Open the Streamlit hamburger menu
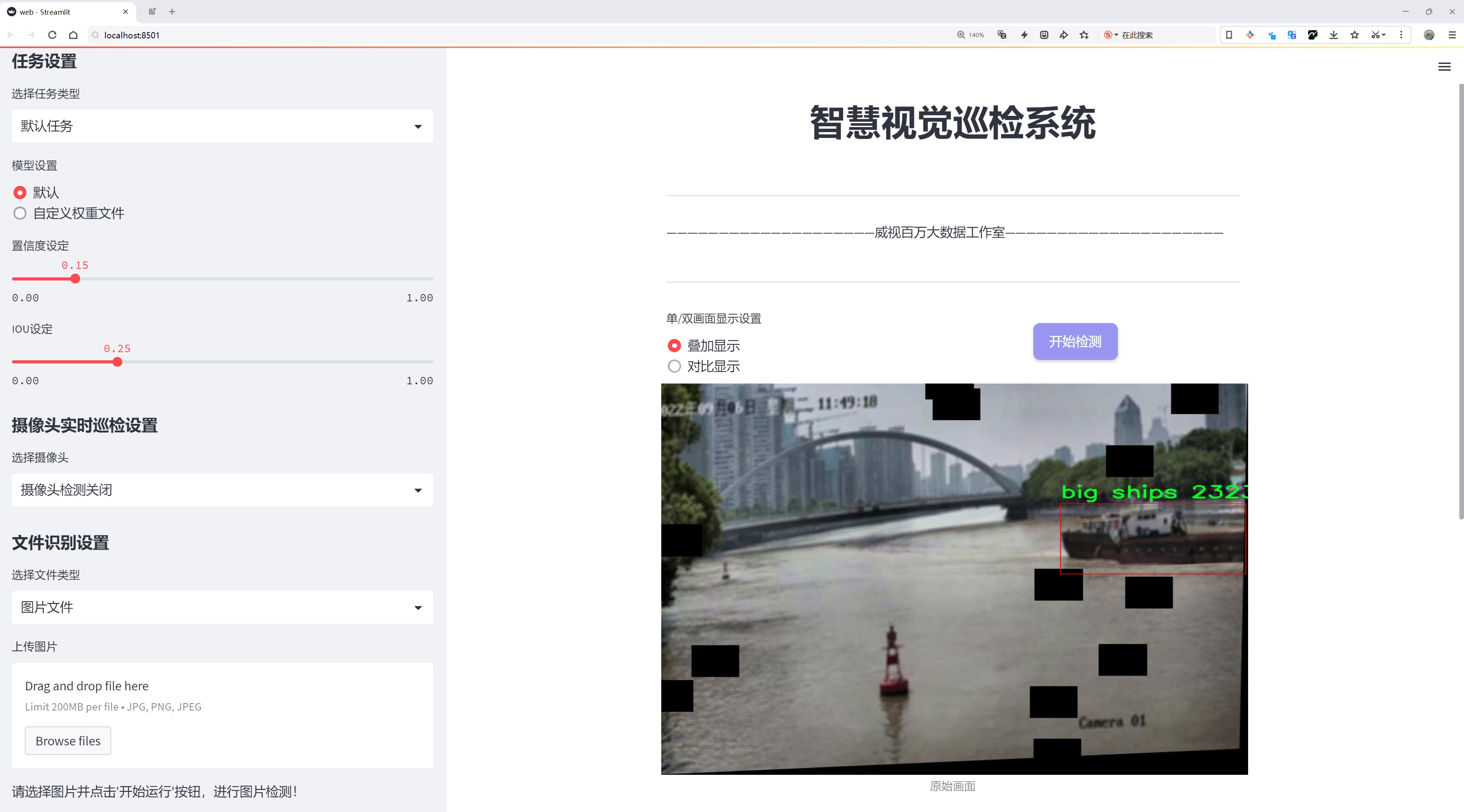The height and width of the screenshot is (812, 1464). 1444,67
